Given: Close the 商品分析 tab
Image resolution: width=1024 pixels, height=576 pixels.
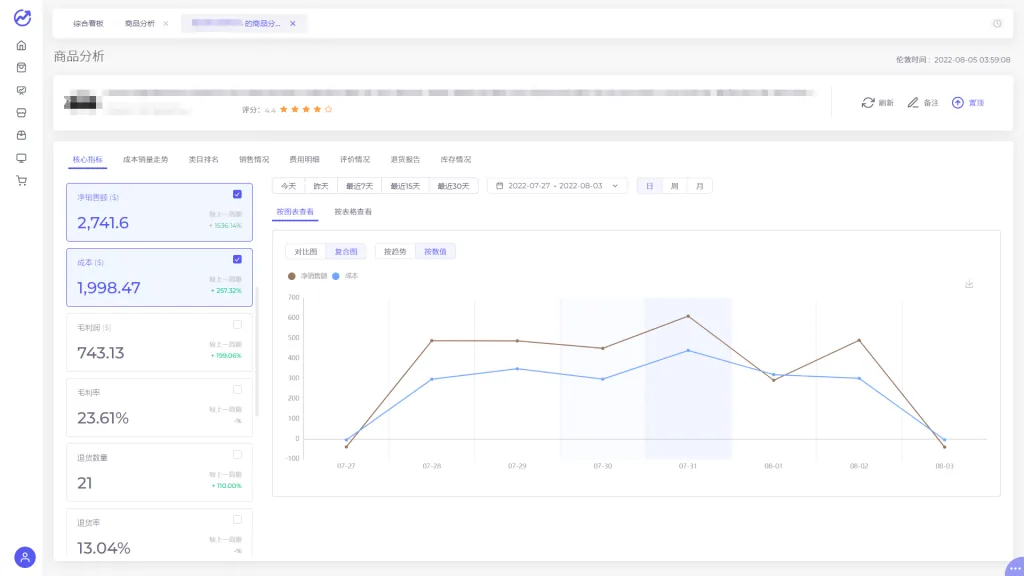Looking at the screenshot, I should click(x=166, y=24).
